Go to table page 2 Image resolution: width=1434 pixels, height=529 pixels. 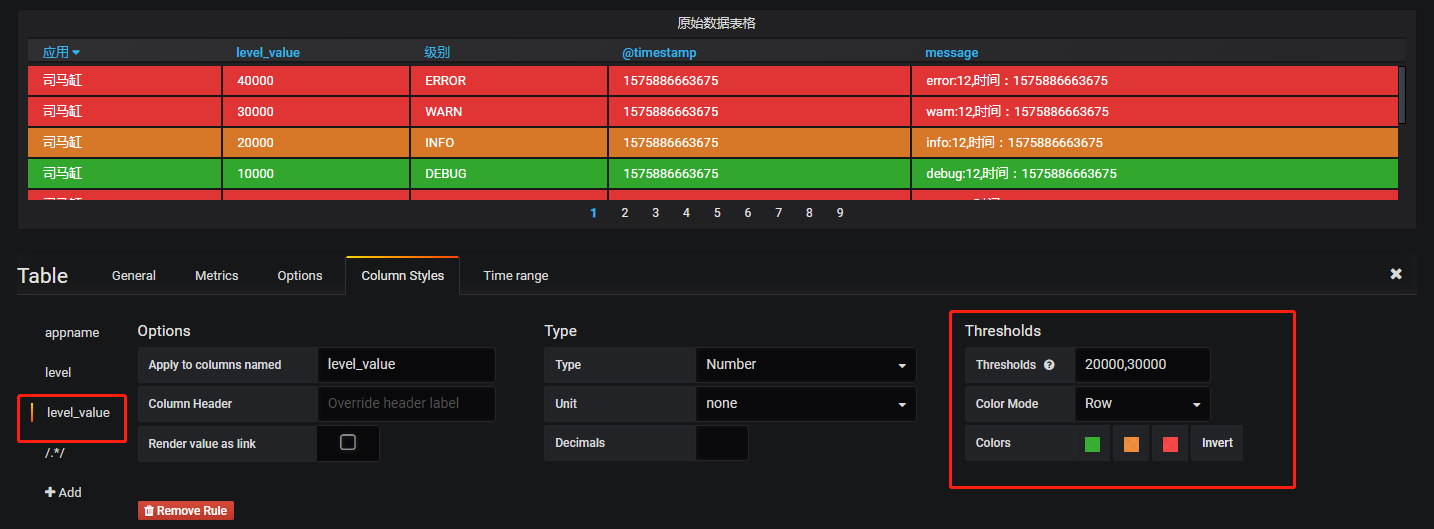click(x=624, y=213)
